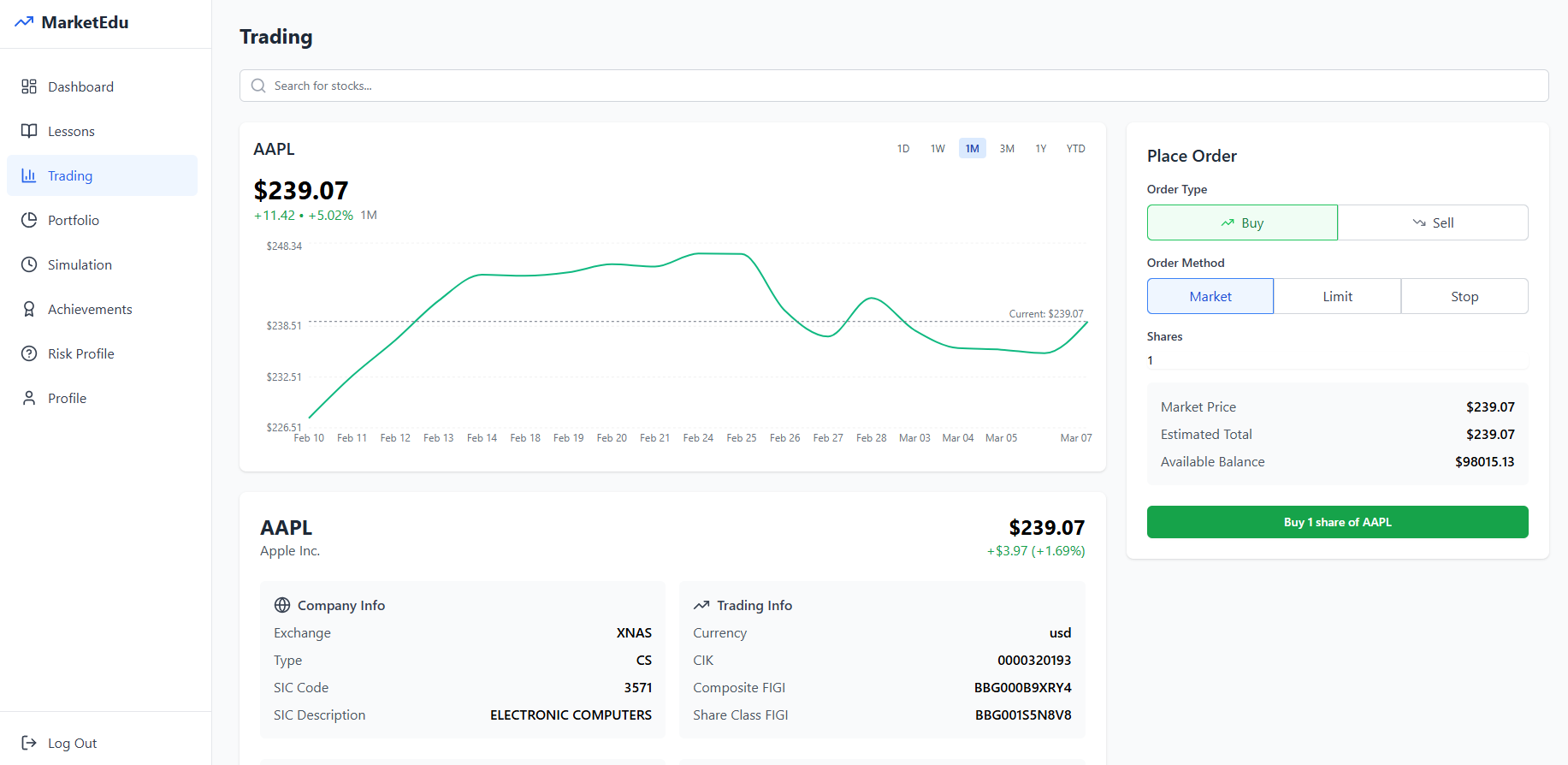This screenshot has height=765, width=1568.
Task: Click the chart price $239.07
Action: coord(301,190)
